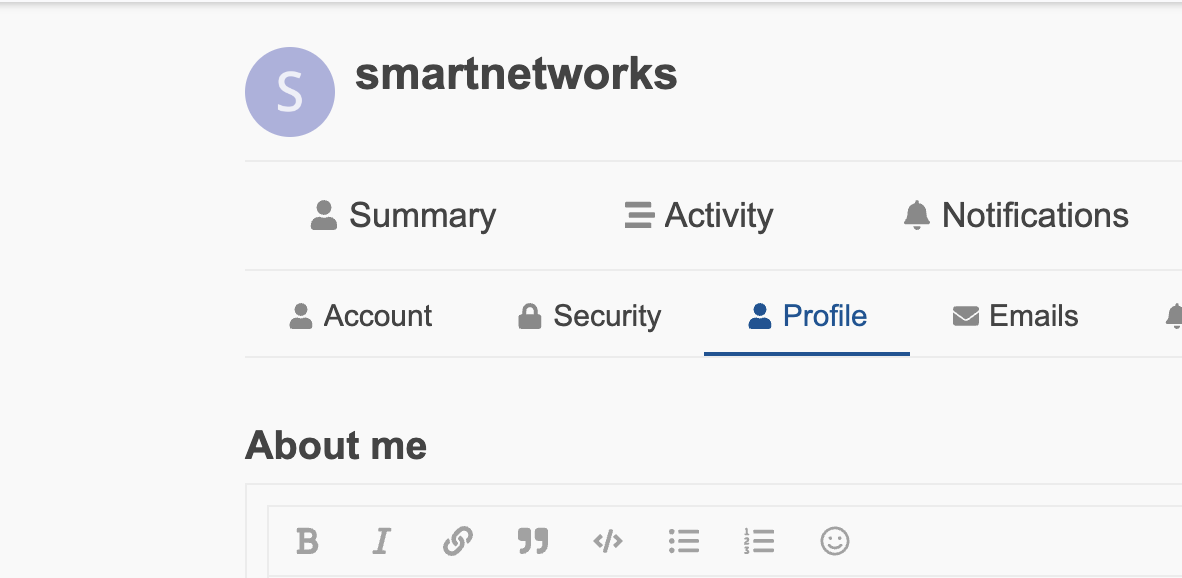1182x578 pixels.
Task: Open the emoji picker smiley icon
Action: point(834,541)
